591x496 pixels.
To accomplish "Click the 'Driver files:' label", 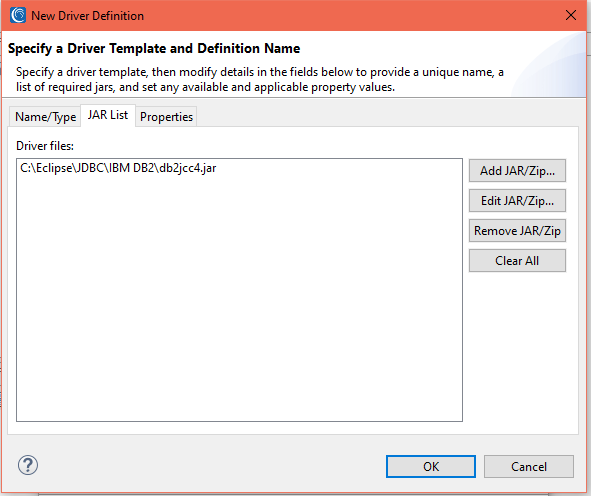I will point(45,146).
